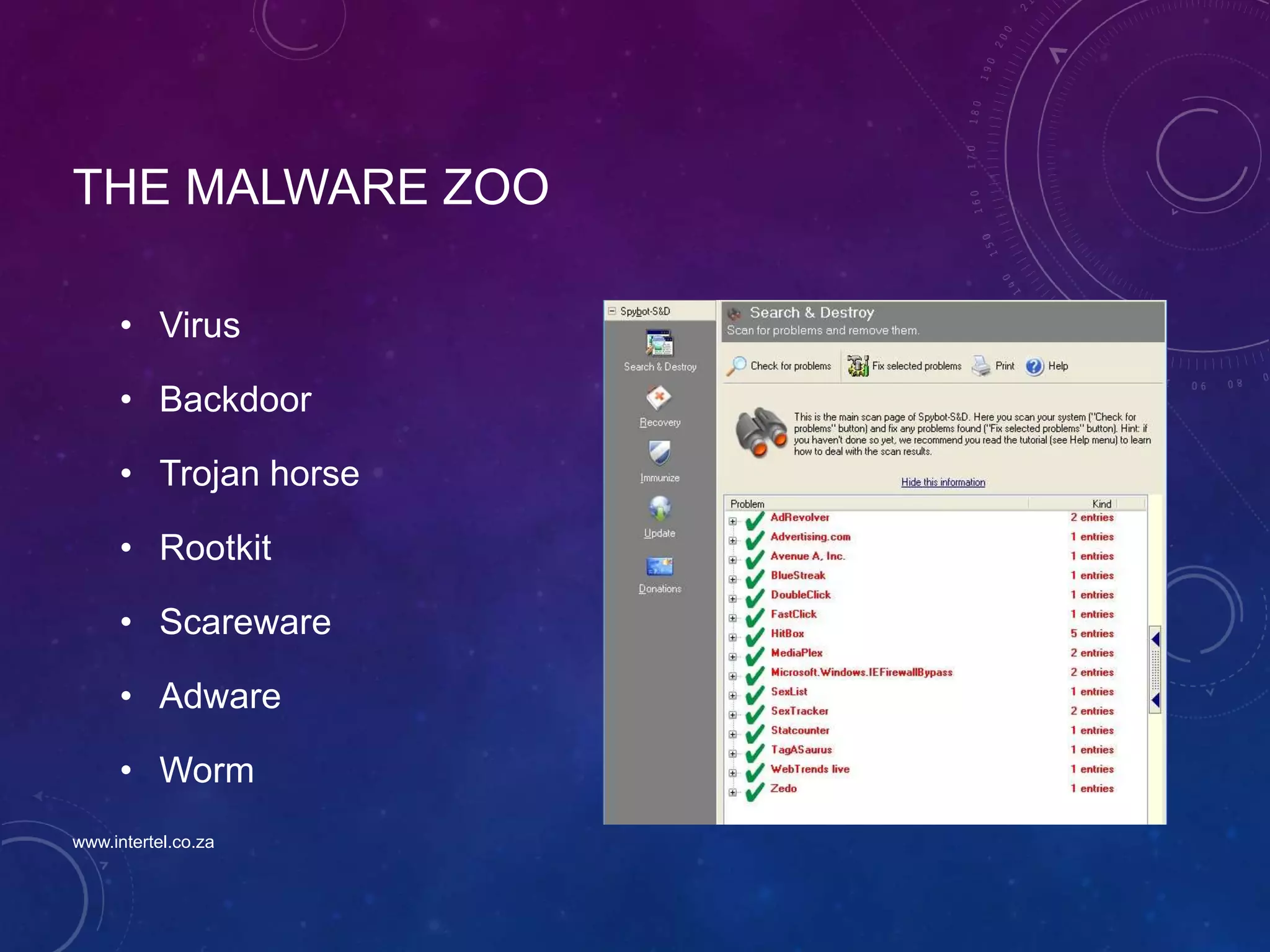This screenshot has width=1270, height=952.
Task: Click the Fix selected problems label
Action: click(917, 366)
